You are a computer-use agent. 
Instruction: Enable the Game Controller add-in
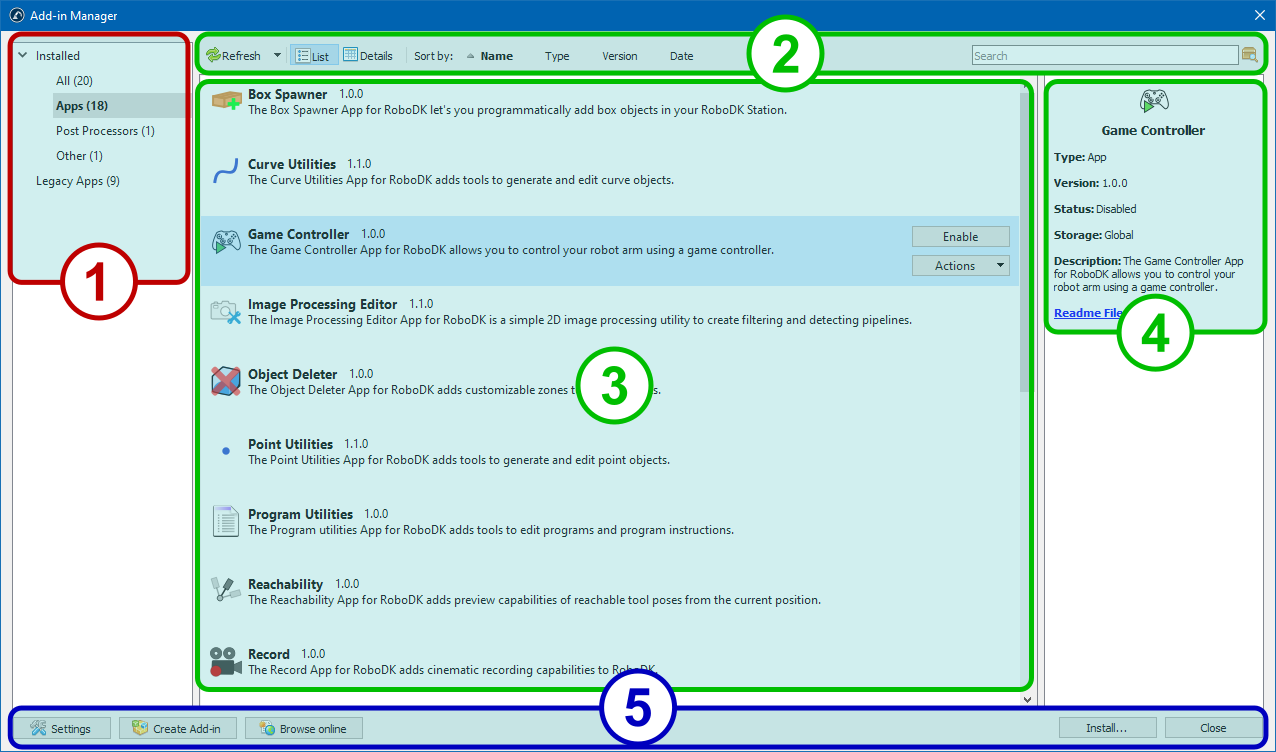point(960,237)
